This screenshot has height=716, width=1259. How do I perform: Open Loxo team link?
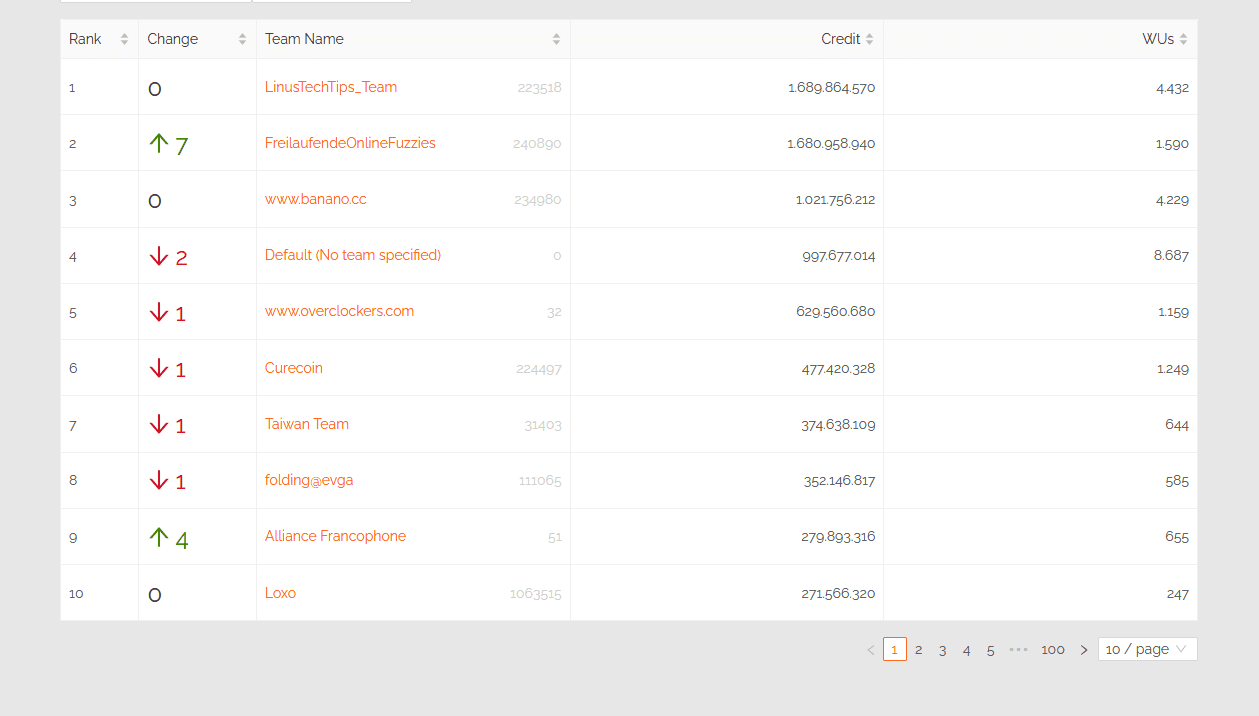(280, 593)
